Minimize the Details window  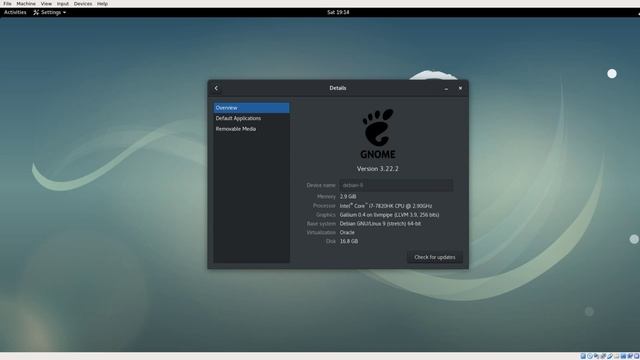click(x=446, y=88)
